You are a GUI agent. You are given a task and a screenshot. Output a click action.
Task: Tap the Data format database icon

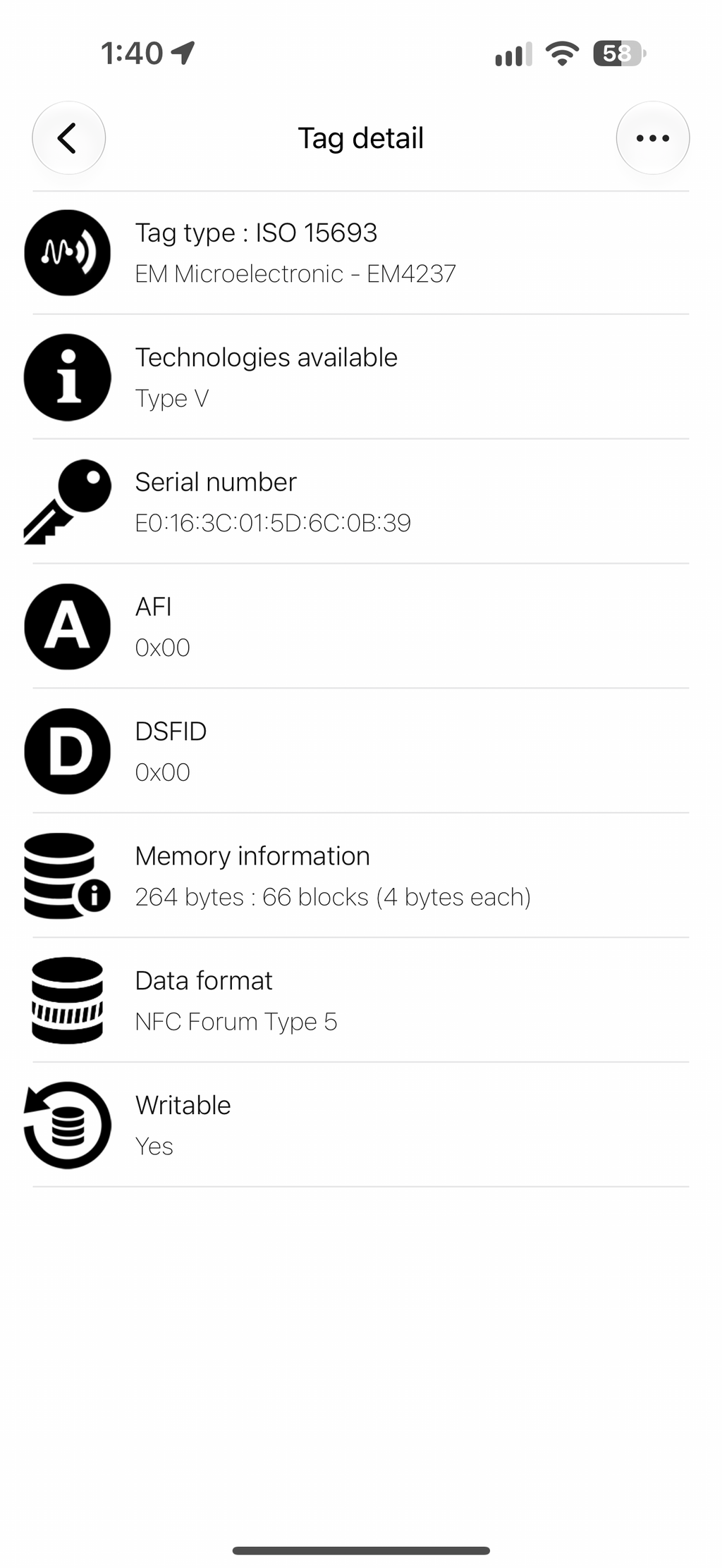click(x=68, y=1000)
